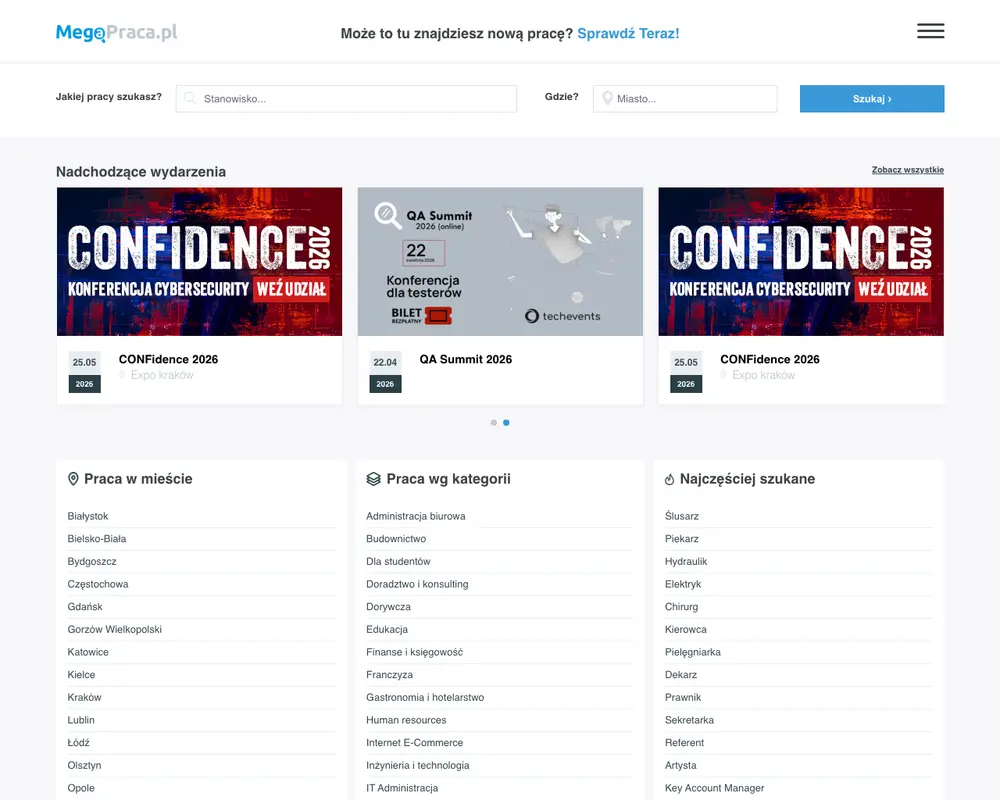Screen dimensions: 1000x800
Task: Select Elektryk popular search
Action: point(682,584)
